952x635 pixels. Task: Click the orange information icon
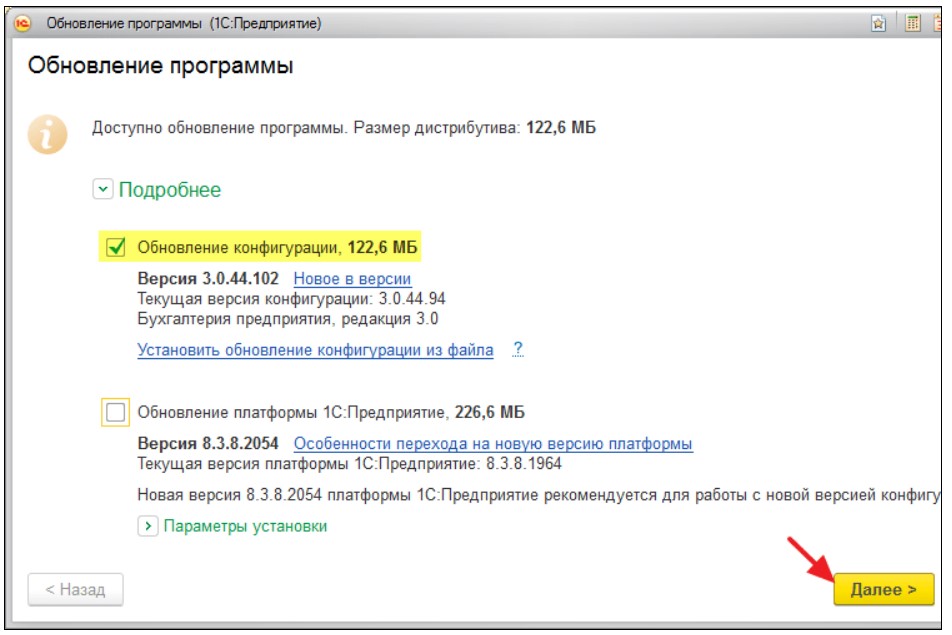[x=48, y=134]
